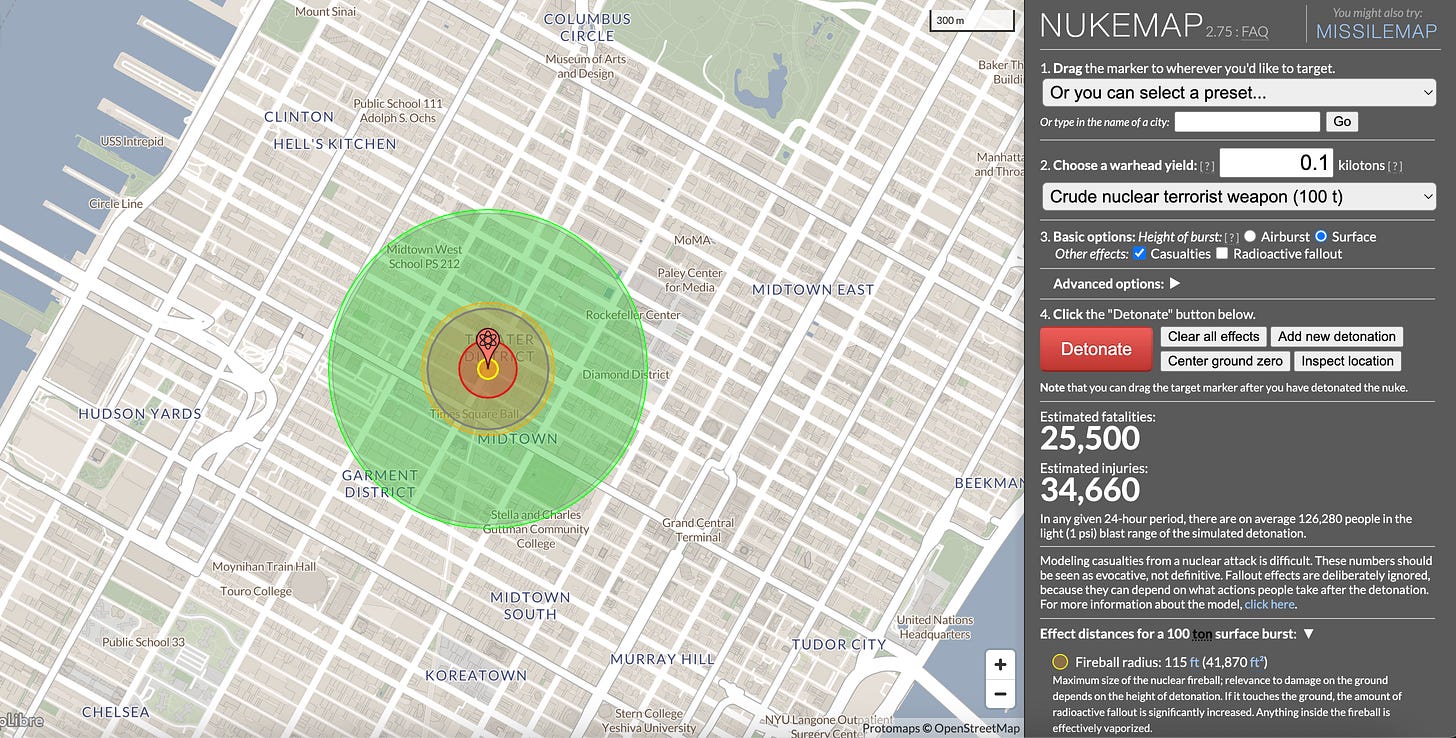The image size is (1456, 738).
Task: Click the Protomaps attribution link
Action: pos(890,729)
